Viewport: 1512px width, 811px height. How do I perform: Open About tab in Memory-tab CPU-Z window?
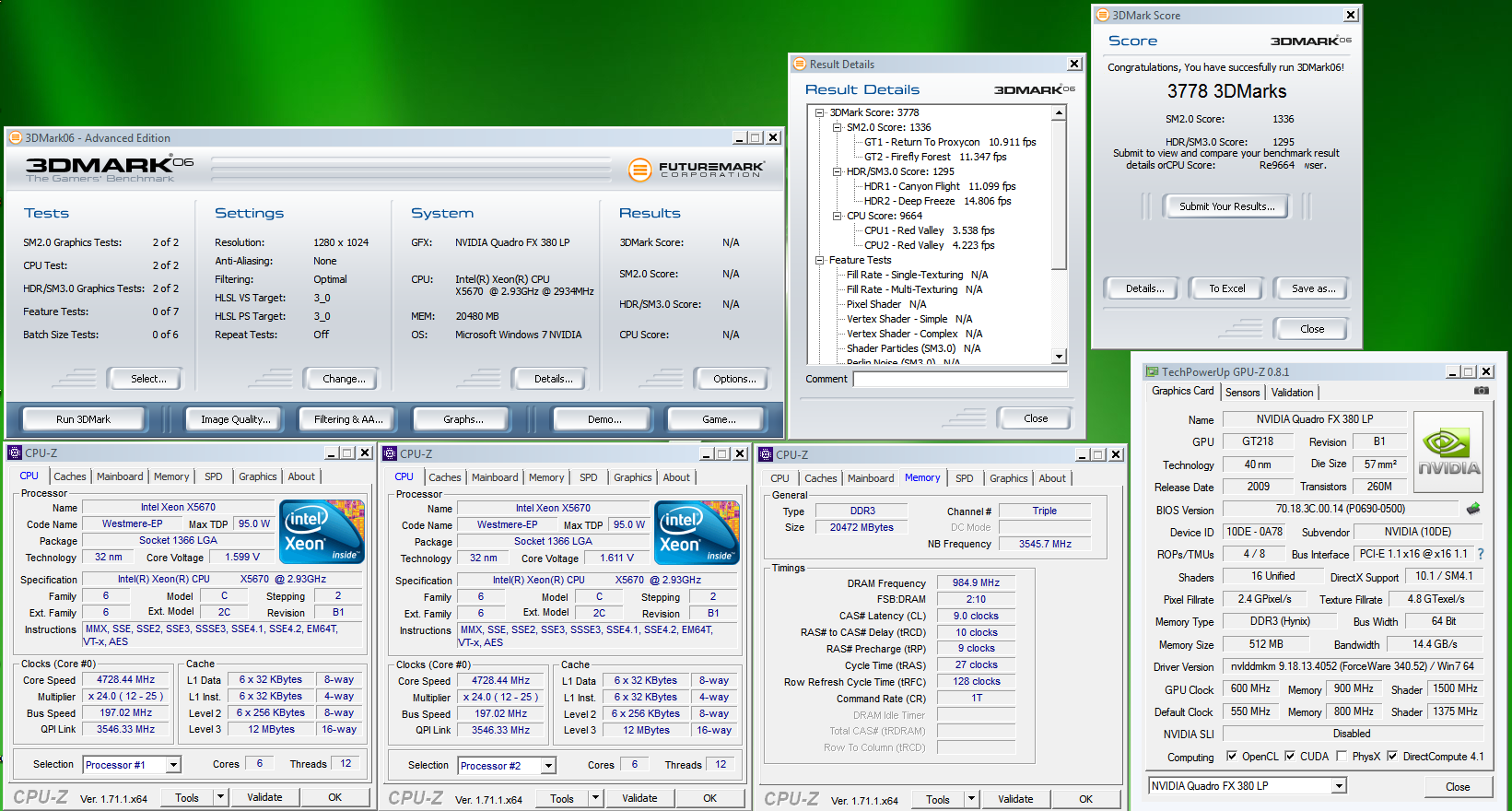coord(1052,478)
